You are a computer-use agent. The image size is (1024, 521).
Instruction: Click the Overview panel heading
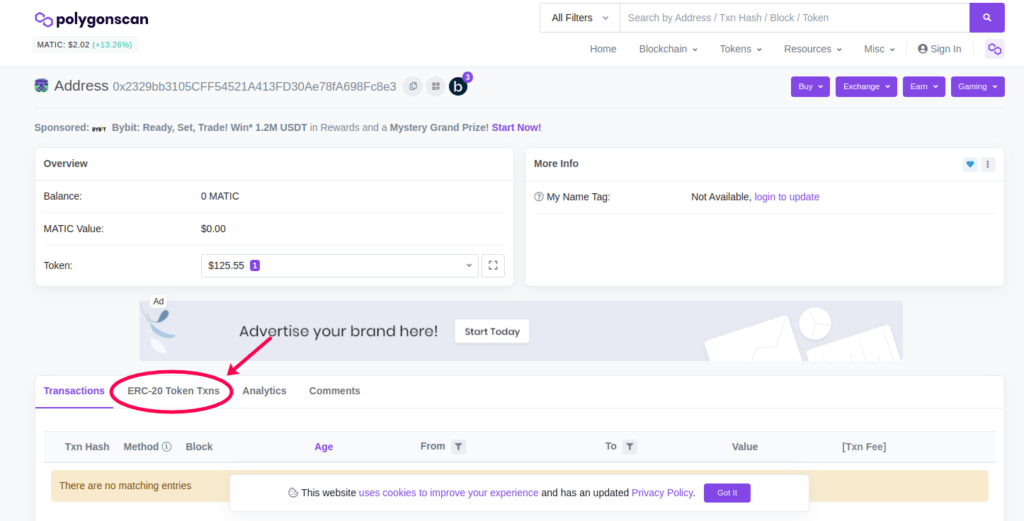[65, 163]
